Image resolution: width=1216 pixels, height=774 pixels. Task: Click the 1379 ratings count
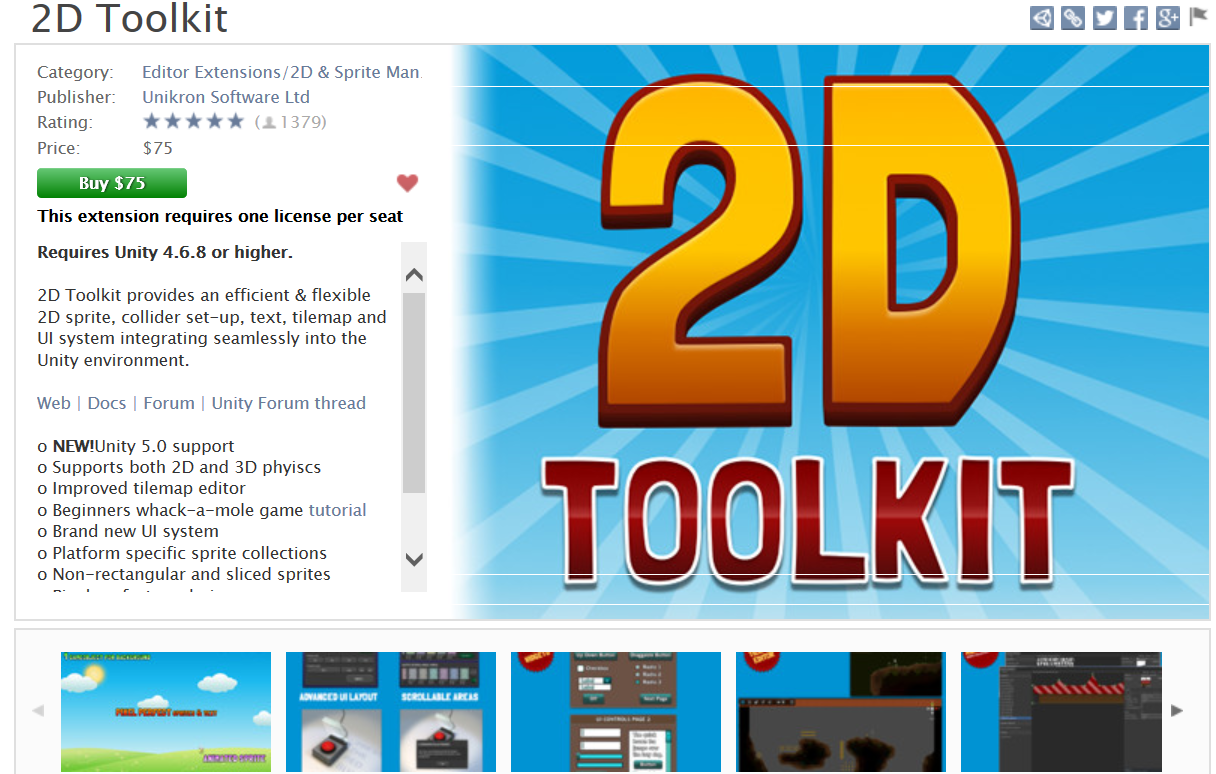coord(291,122)
